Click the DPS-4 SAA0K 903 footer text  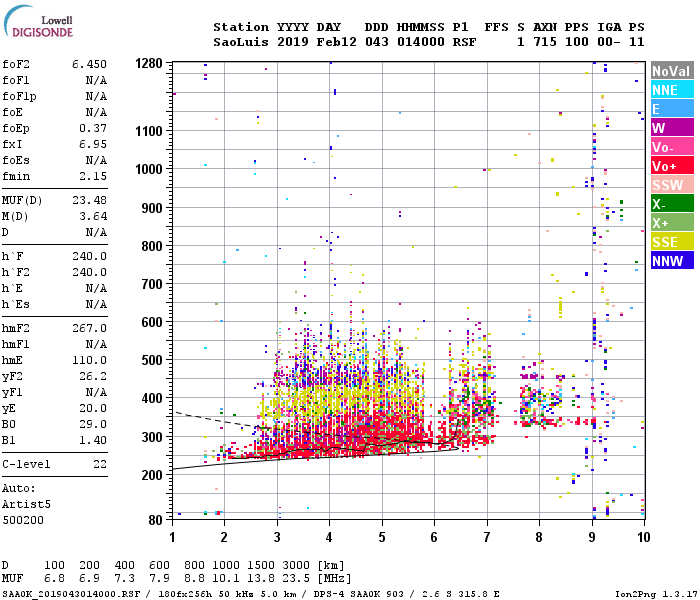click(x=358, y=594)
